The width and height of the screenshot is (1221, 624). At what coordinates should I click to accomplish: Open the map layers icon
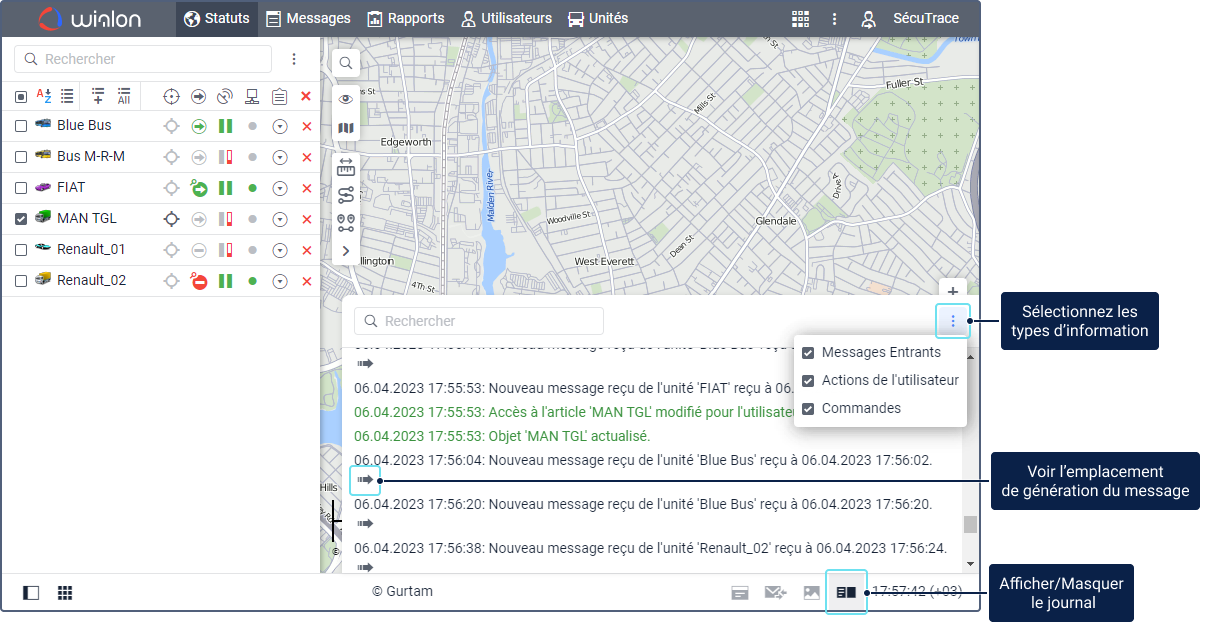click(x=345, y=129)
